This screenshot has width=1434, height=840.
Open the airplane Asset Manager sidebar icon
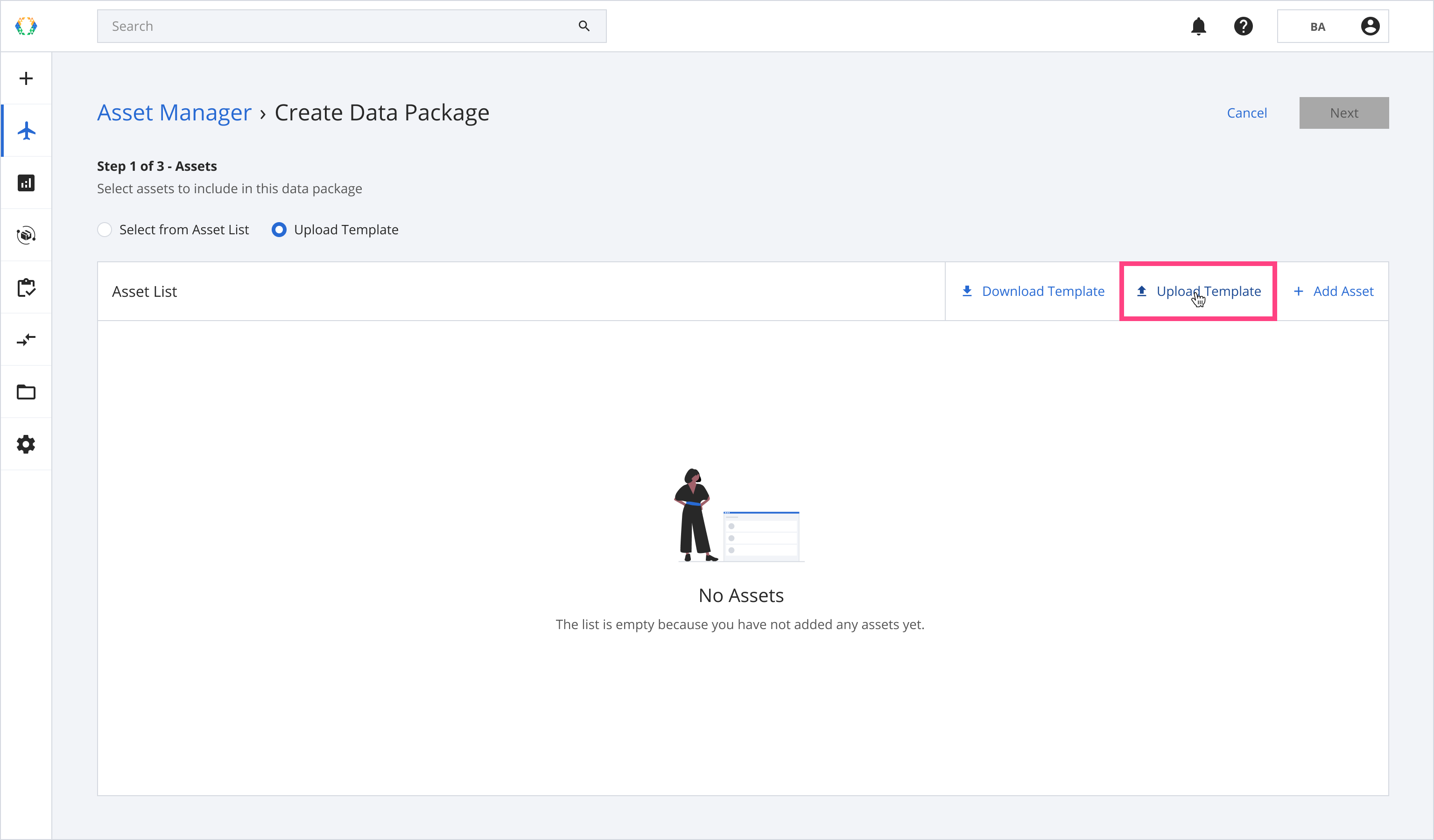[x=26, y=131]
